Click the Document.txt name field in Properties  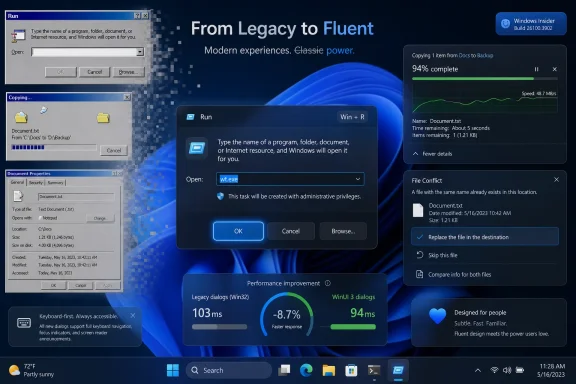click(76, 197)
